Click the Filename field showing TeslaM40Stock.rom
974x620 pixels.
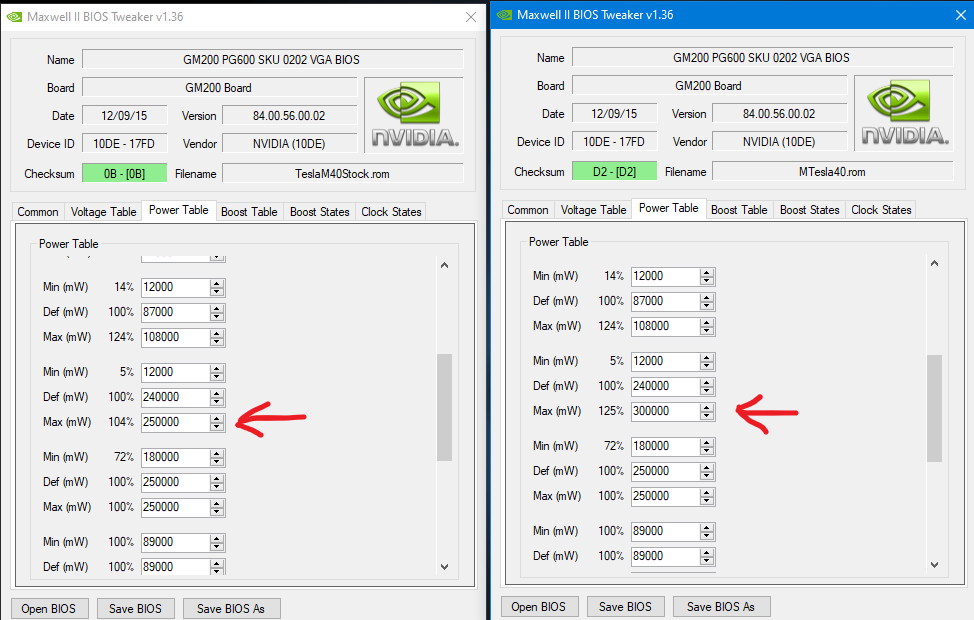point(342,174)
